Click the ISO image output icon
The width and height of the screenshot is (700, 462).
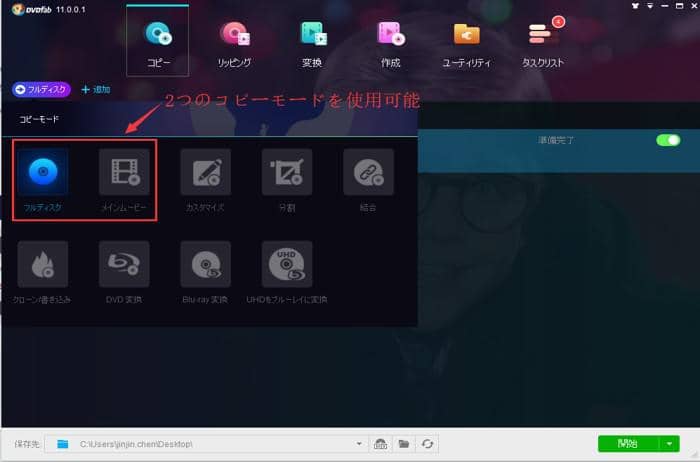[380, 444]
